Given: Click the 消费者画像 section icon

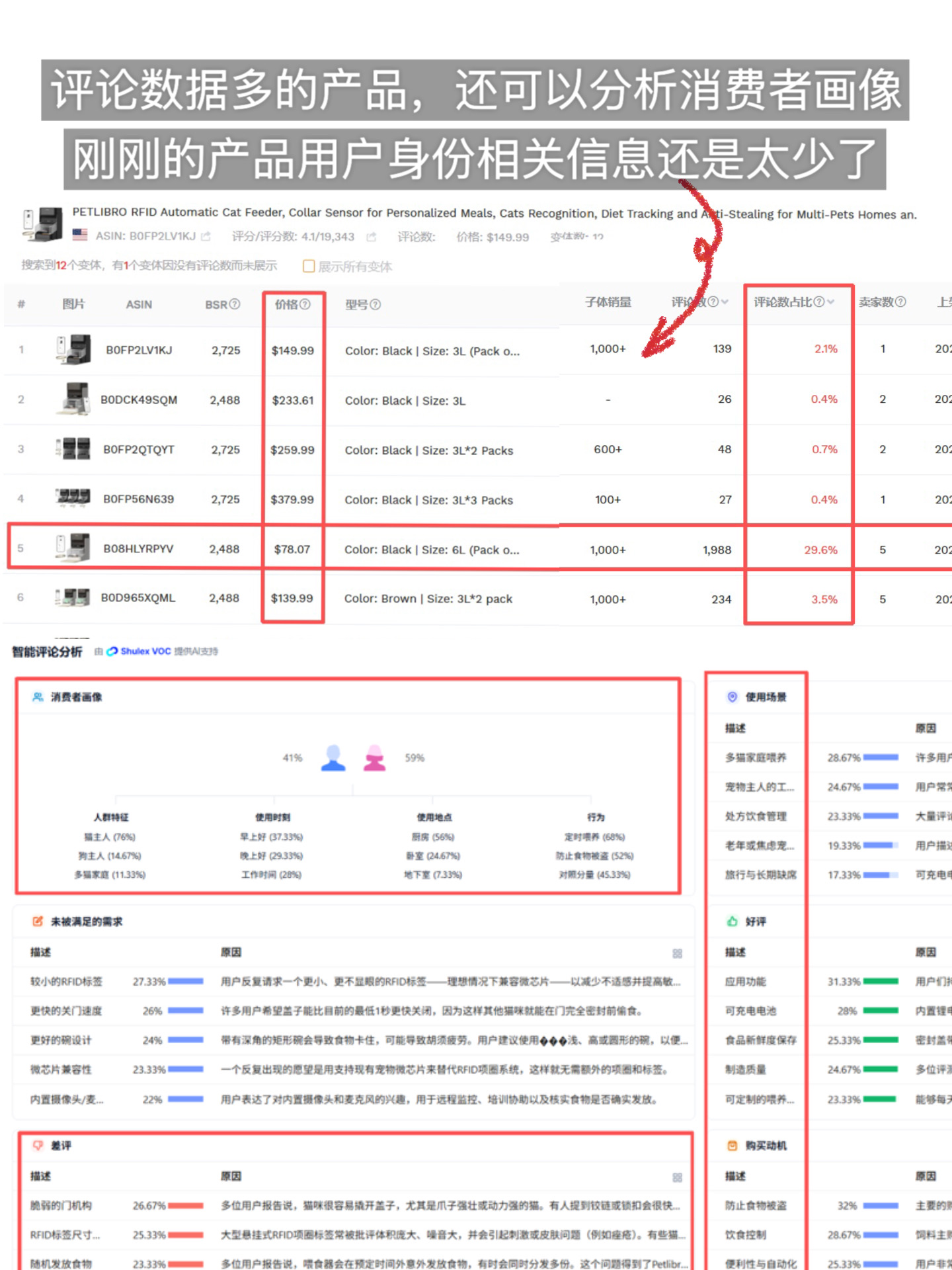Looking at the screenshot, I should (x=38, y=697).
